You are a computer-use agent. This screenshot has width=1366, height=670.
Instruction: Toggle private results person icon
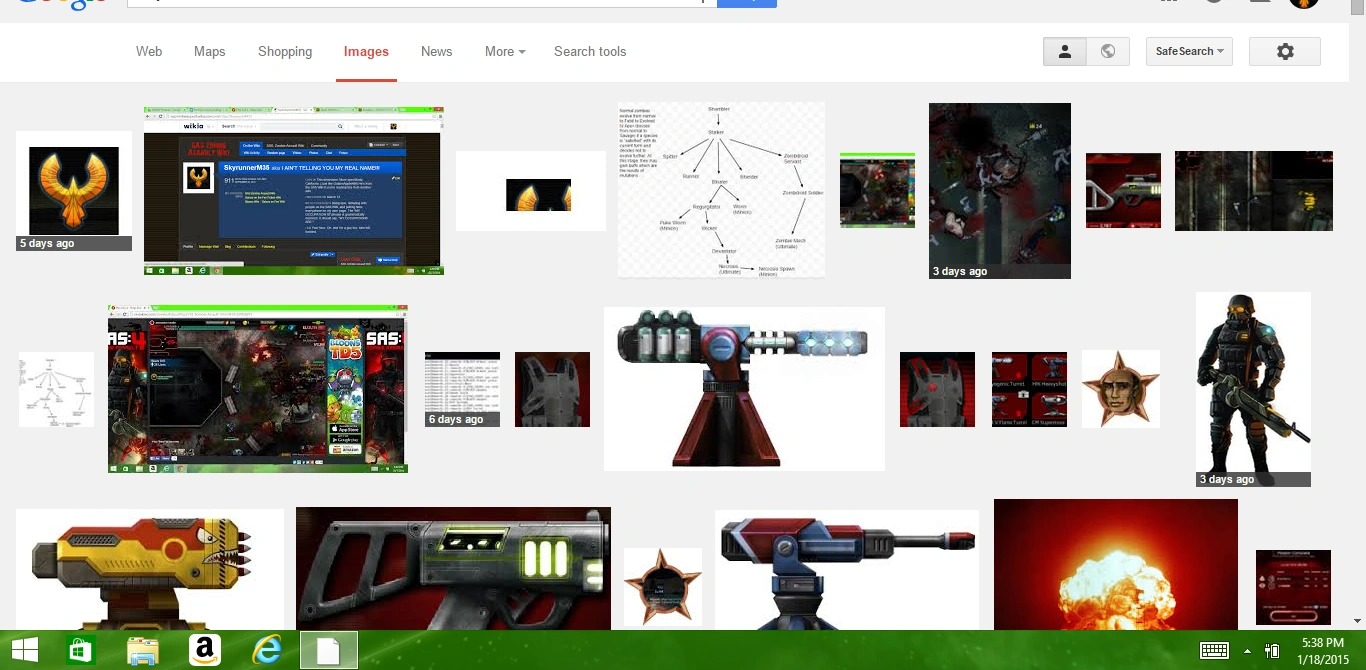pos(1065,52)
